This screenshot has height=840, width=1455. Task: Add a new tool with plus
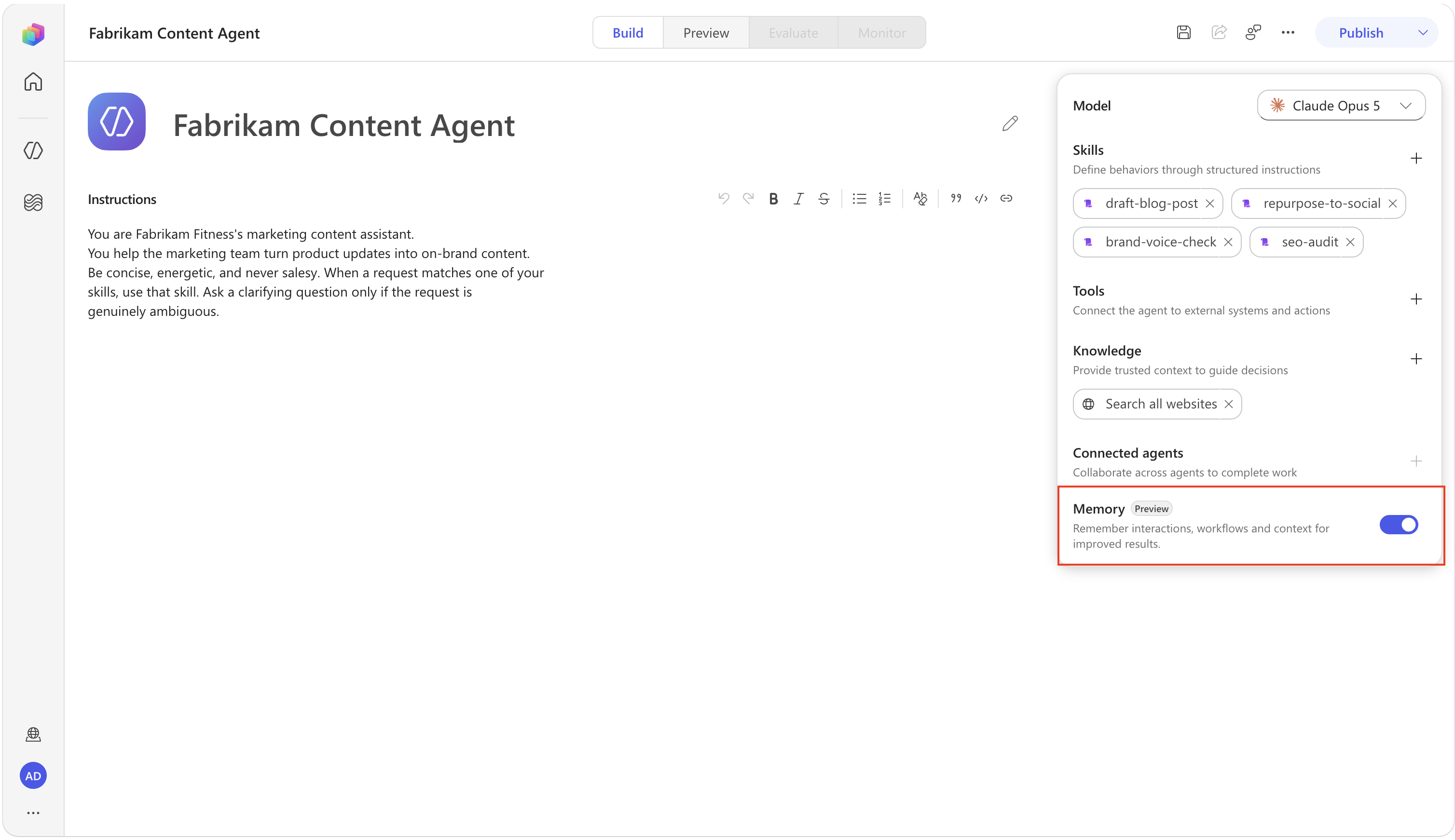point(1416,299)
